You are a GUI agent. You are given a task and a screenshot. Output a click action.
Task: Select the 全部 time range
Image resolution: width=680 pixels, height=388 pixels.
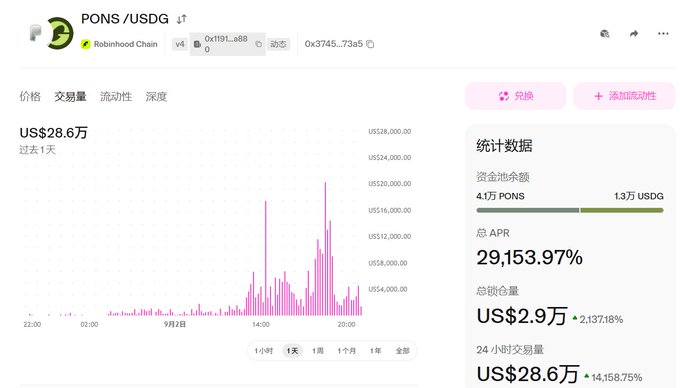pos(402,351)
